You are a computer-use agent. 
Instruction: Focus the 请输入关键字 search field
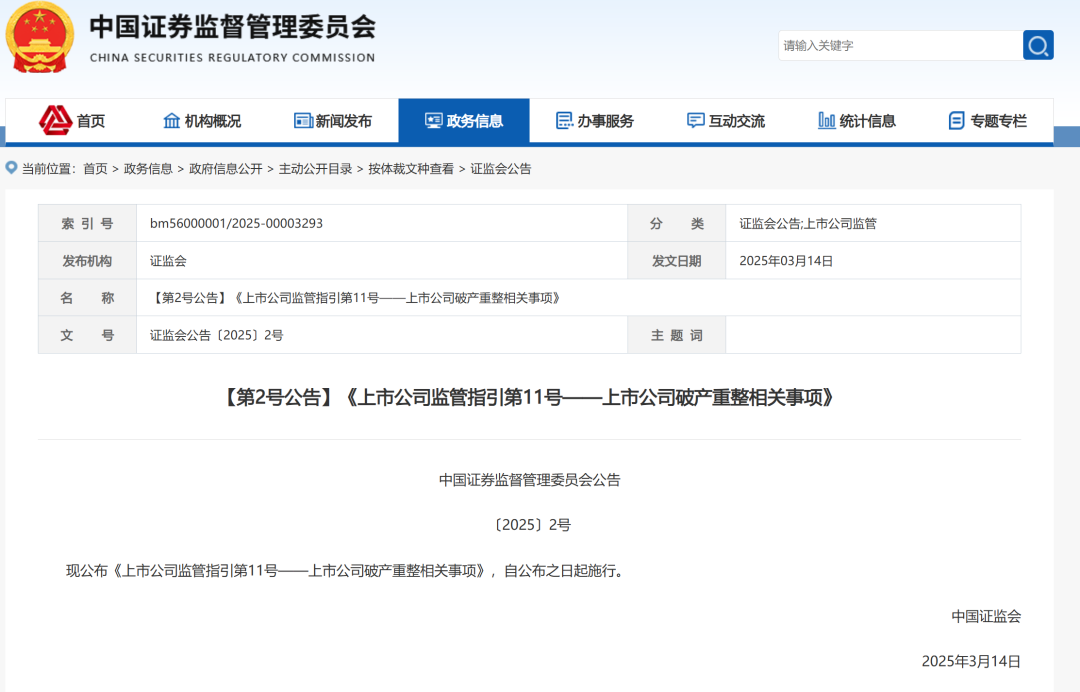(x=898, y=45)
